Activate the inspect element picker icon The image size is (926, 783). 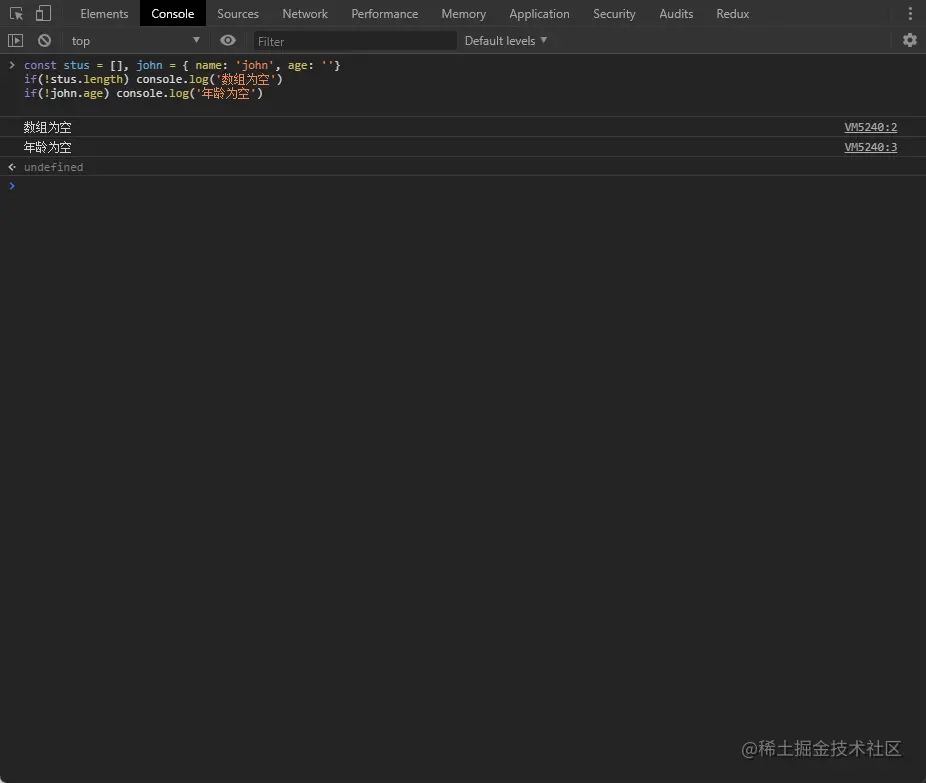coord(17,13)
